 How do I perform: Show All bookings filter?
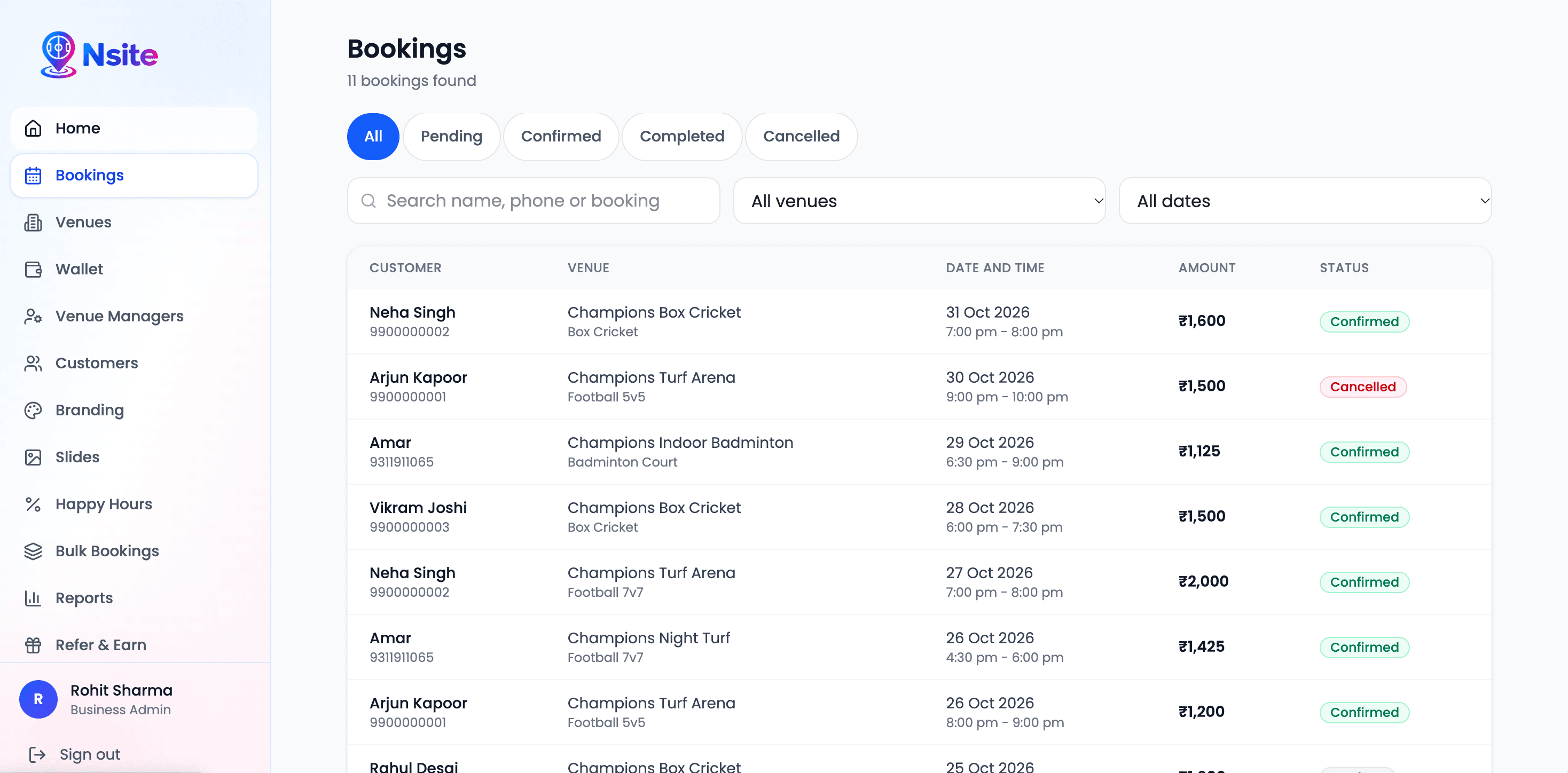tap(373, 136)
